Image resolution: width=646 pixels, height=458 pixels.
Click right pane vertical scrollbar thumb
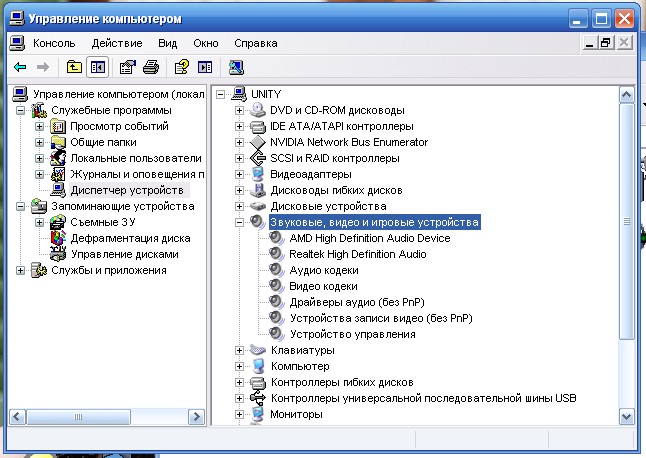(626, 222)
